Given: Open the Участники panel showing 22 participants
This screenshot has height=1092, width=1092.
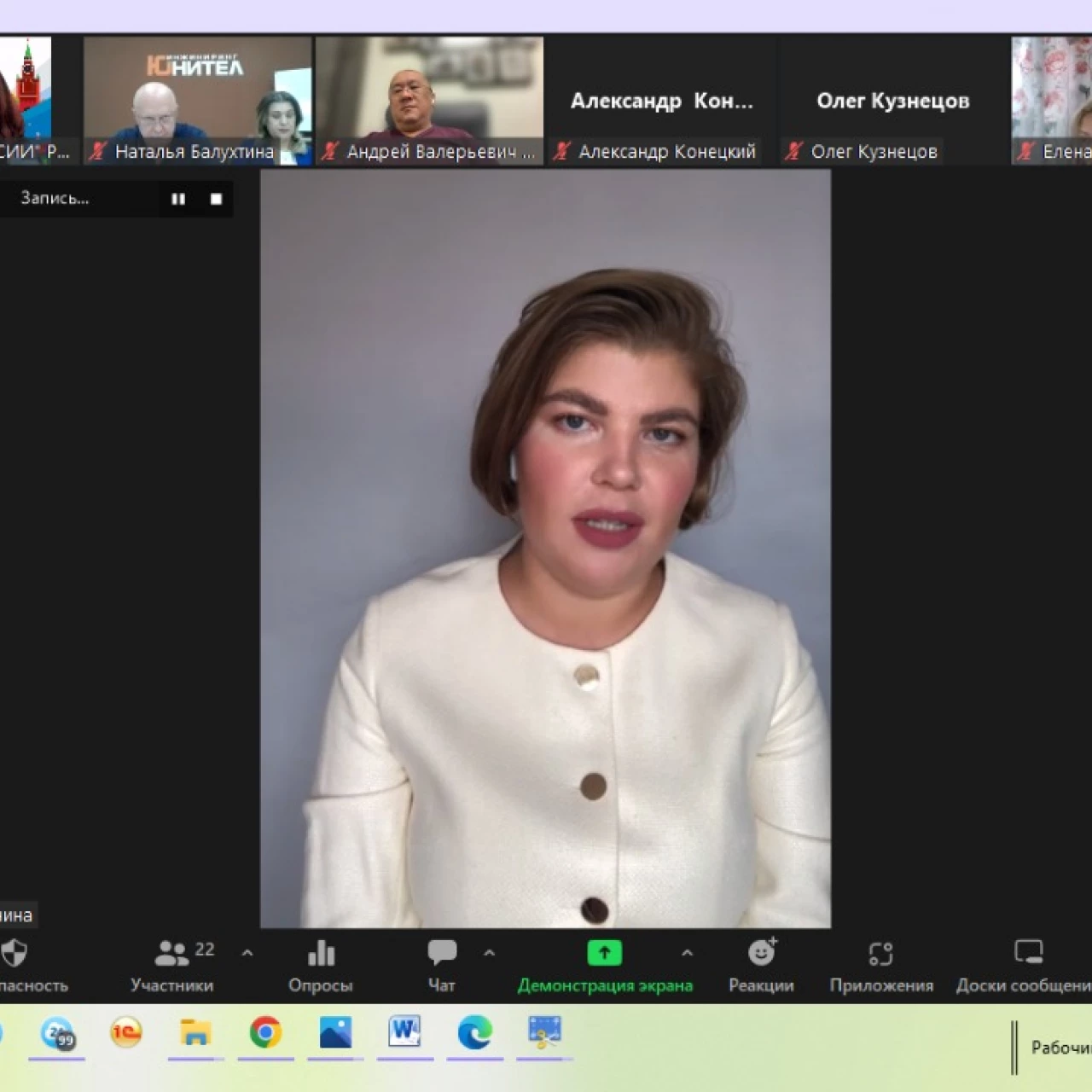Looking at the screenshot, I should 172,967.
